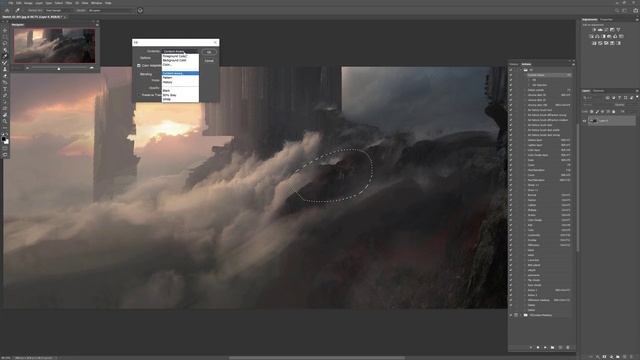
Task: Add a Hue/Saturation adjustment
Action: [591, 36]
